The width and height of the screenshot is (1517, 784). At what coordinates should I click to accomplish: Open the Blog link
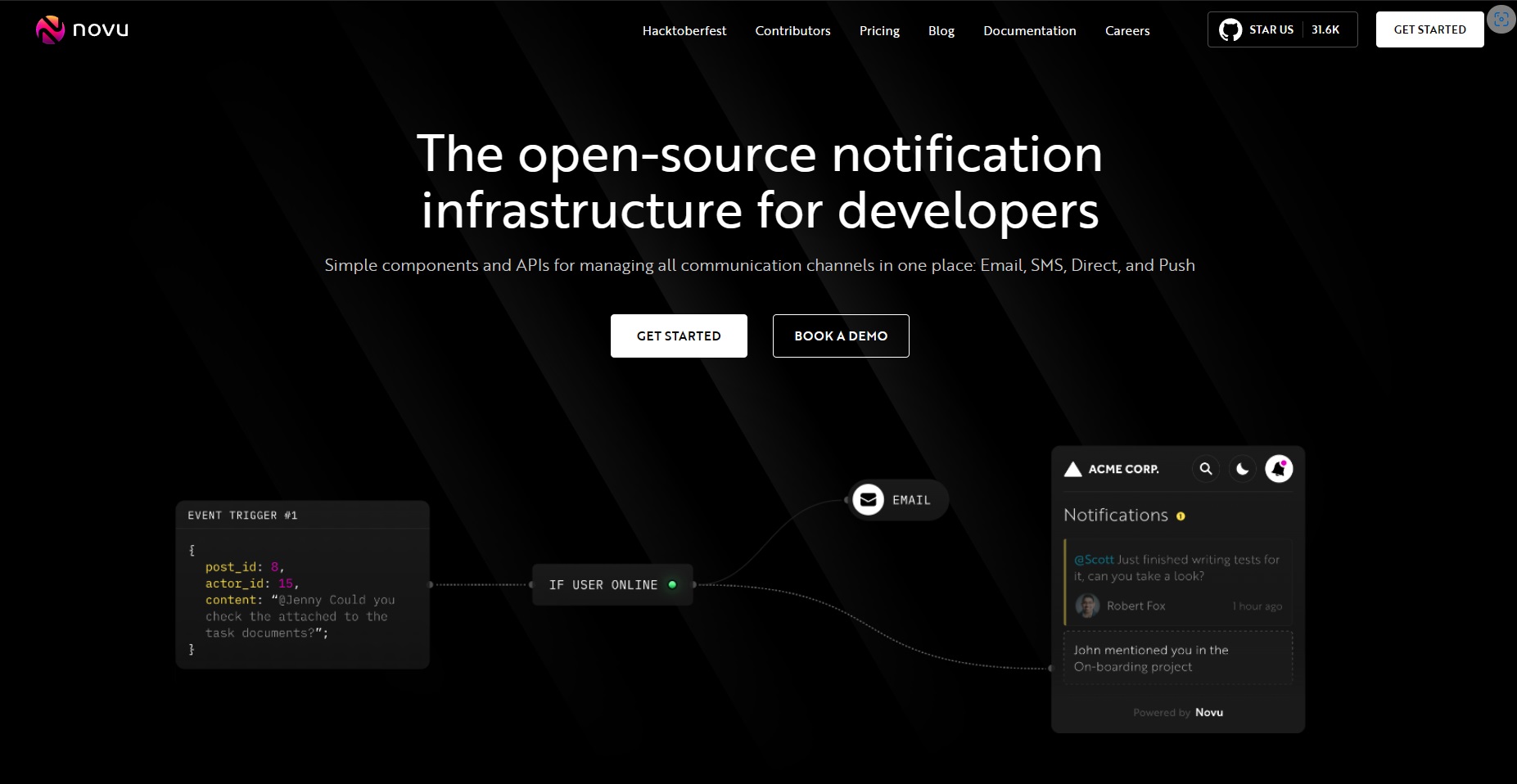click(941, 30)
